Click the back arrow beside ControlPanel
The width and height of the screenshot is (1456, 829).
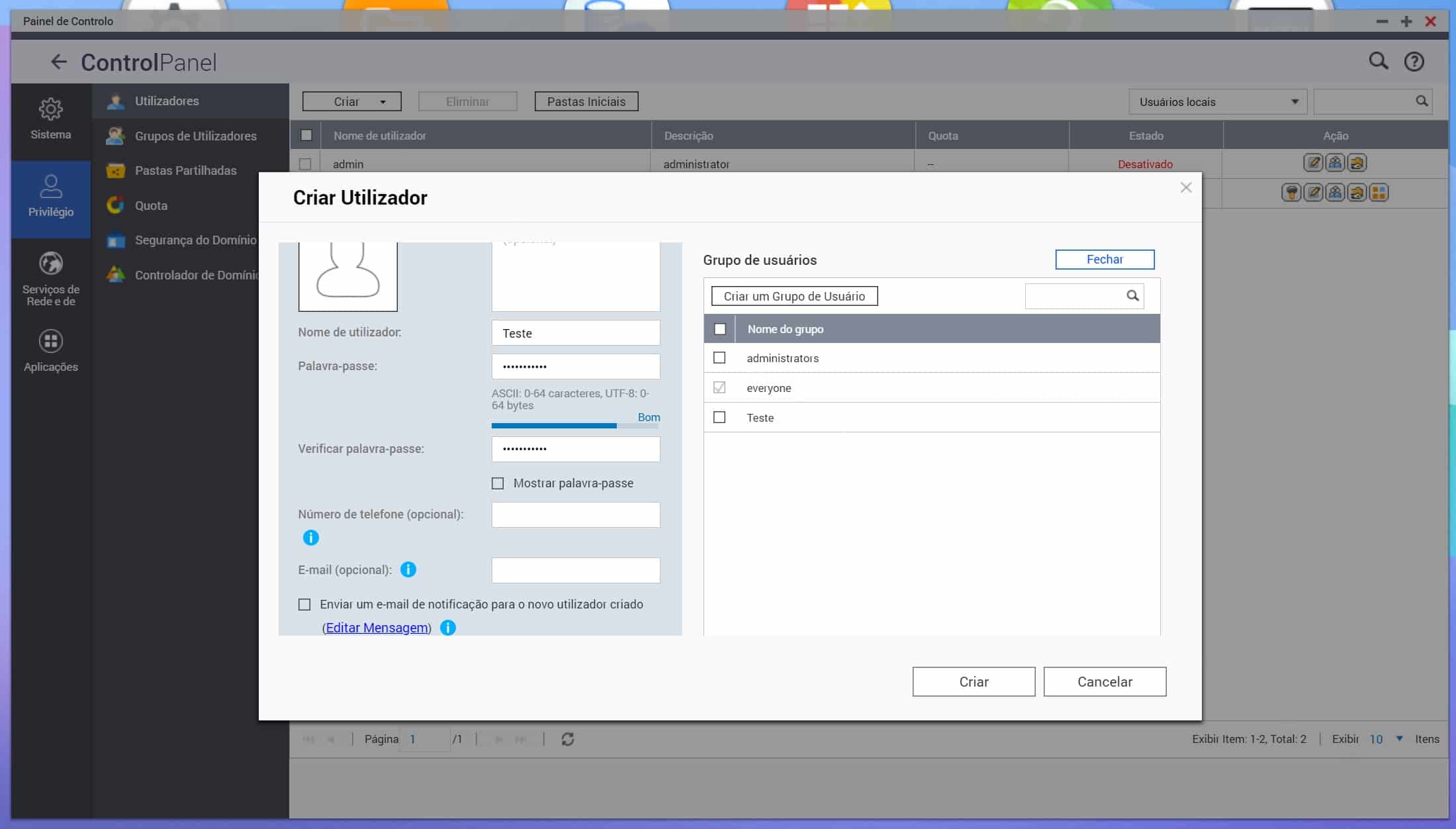coord(59,62)
